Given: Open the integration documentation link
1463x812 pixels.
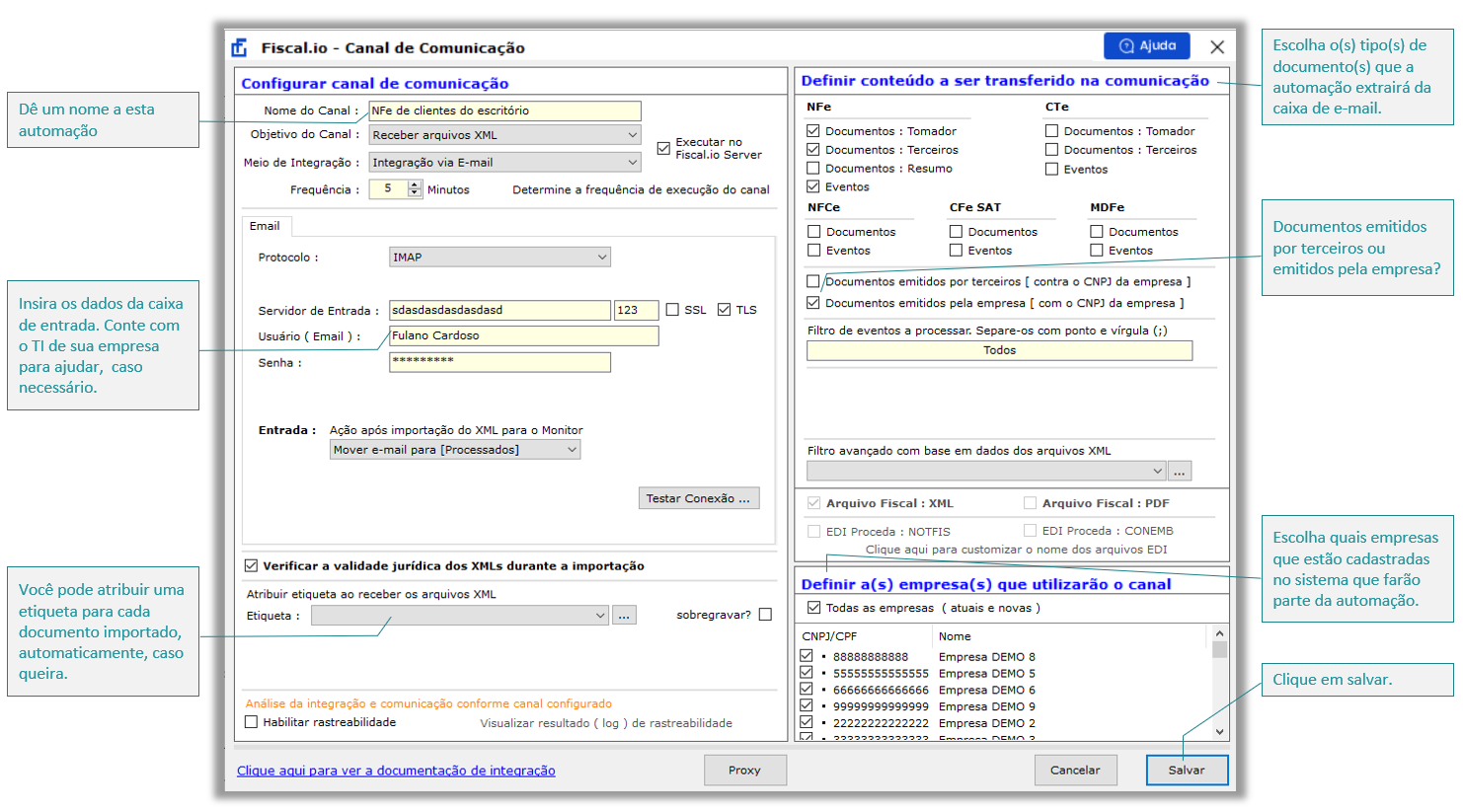Looking at the screenshot, I should click(x=396, y=771).
